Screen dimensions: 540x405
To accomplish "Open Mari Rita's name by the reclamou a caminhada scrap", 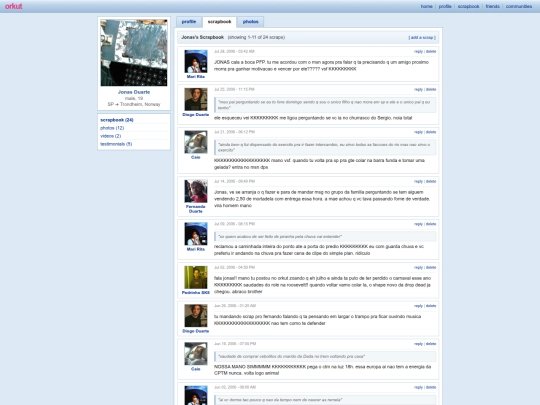I will (x=196, y=249).
